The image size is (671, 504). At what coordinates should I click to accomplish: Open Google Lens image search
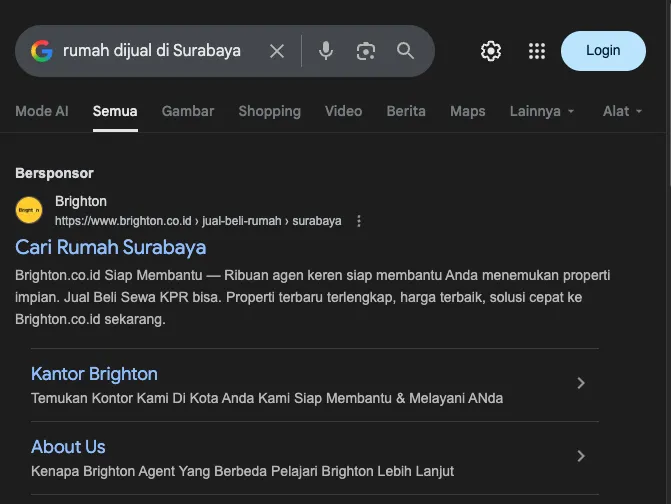(366, 51)
